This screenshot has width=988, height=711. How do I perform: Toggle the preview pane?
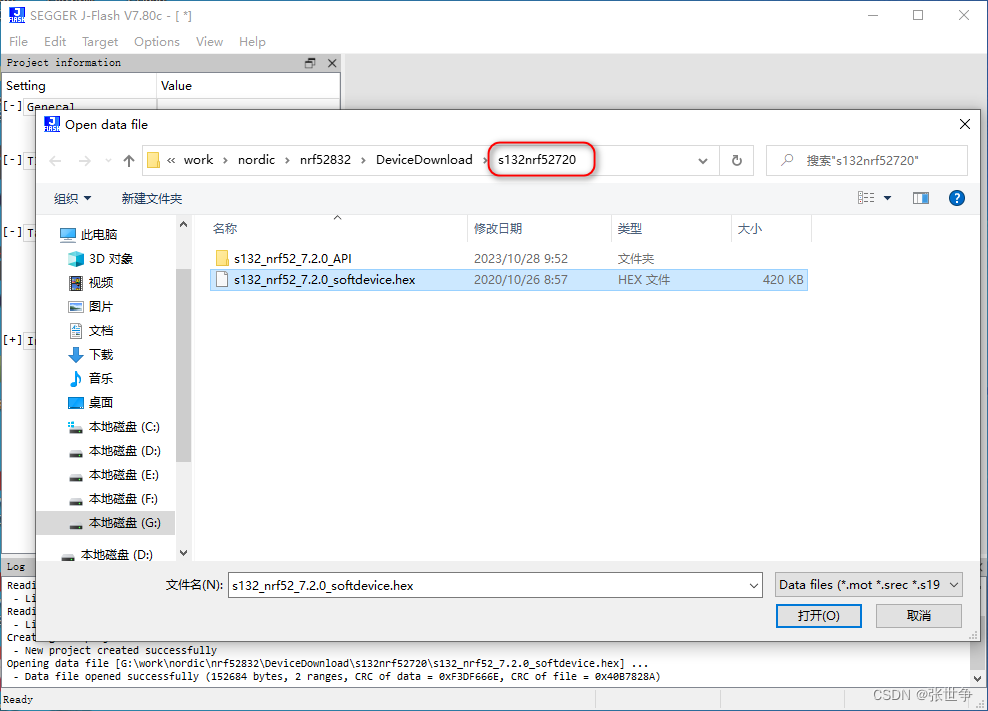(921, 198)
